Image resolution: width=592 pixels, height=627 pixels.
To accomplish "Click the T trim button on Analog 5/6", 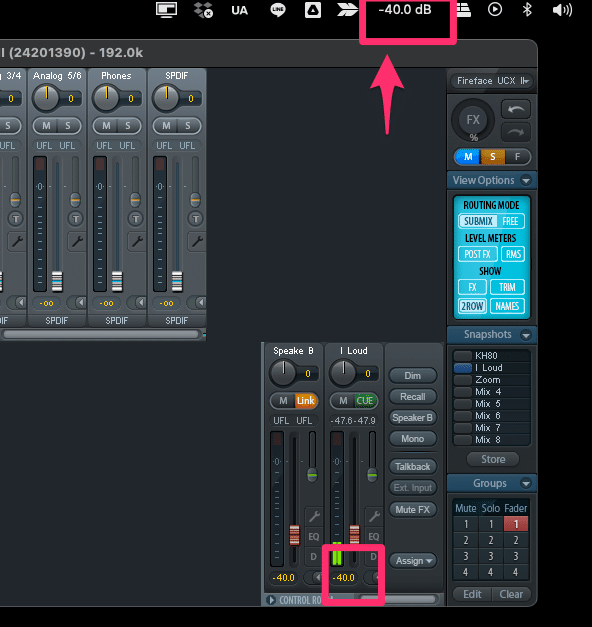I will click(x=76, y=219).
